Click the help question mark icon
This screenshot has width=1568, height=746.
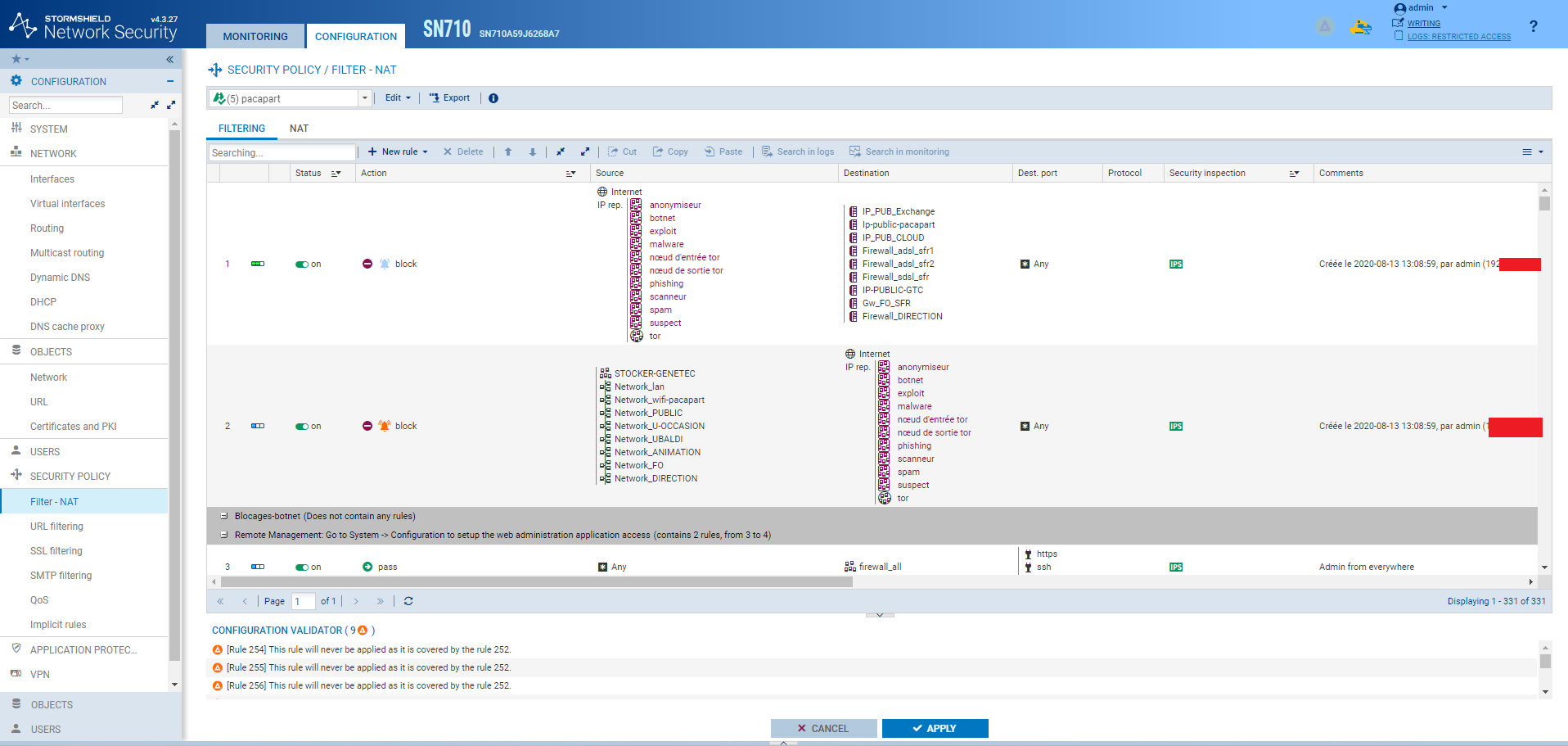coord(1533,26)
